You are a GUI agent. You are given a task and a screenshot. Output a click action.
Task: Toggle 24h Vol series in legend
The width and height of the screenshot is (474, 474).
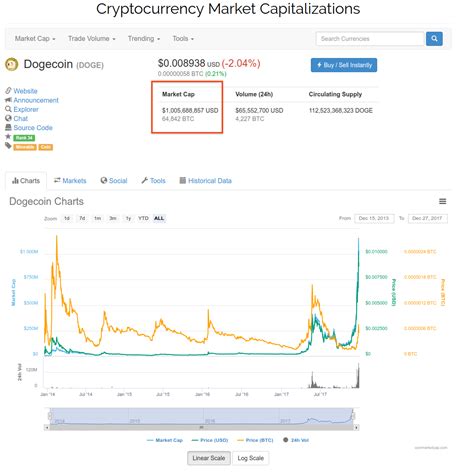pos(296,440)
